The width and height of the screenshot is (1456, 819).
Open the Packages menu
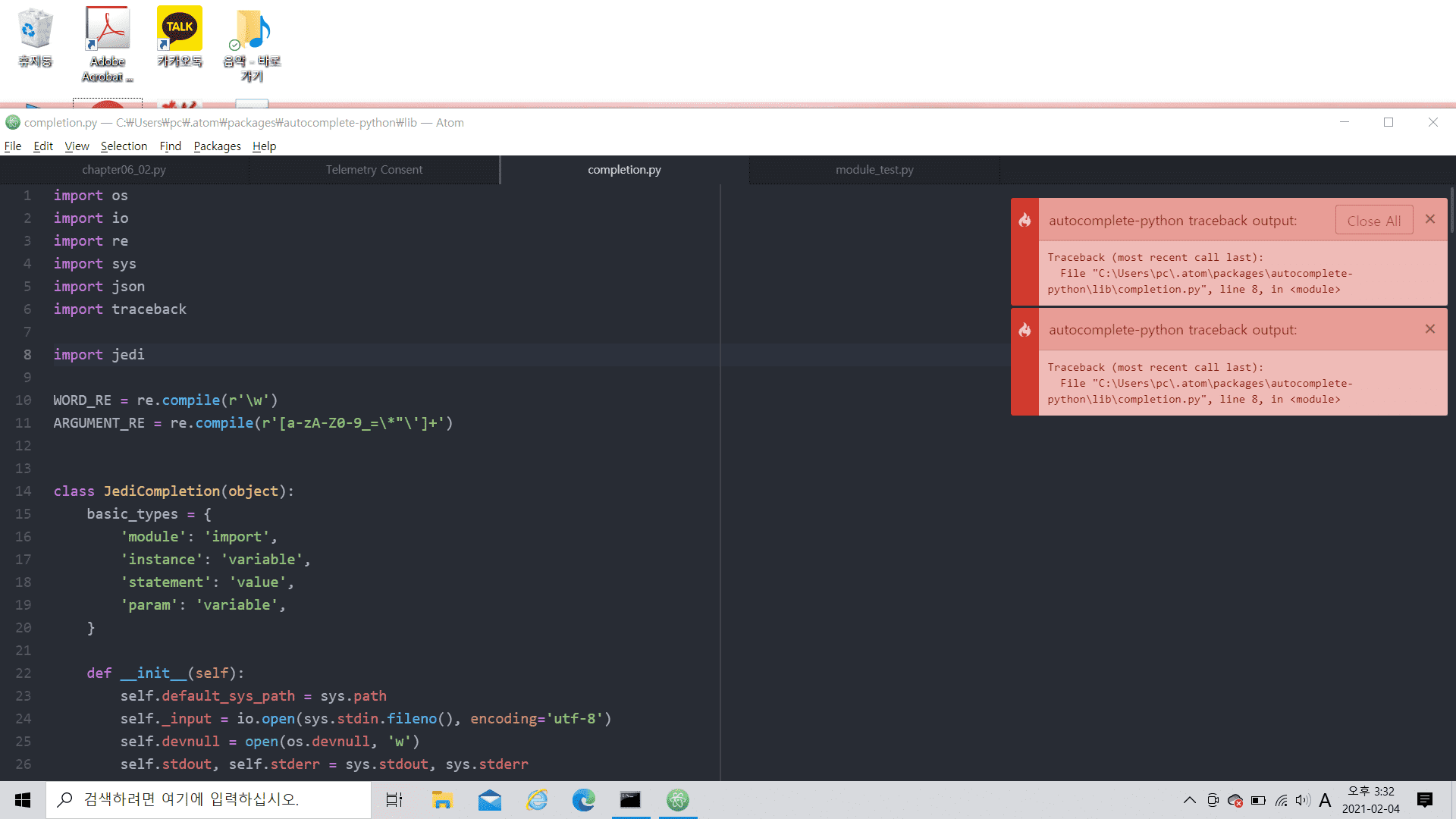point(217,146)
